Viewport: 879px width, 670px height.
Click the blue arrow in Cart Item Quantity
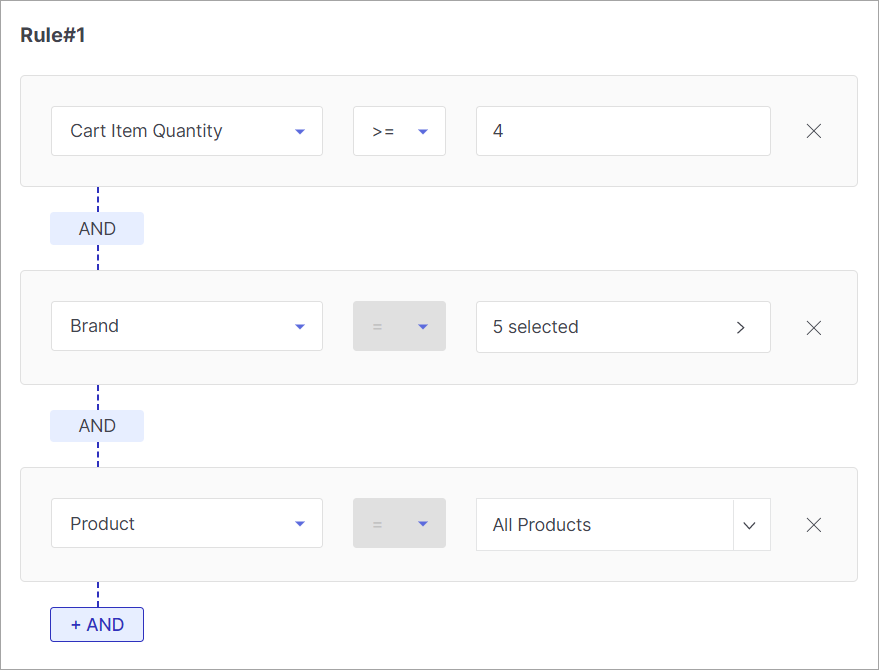(x=300, y=132)
